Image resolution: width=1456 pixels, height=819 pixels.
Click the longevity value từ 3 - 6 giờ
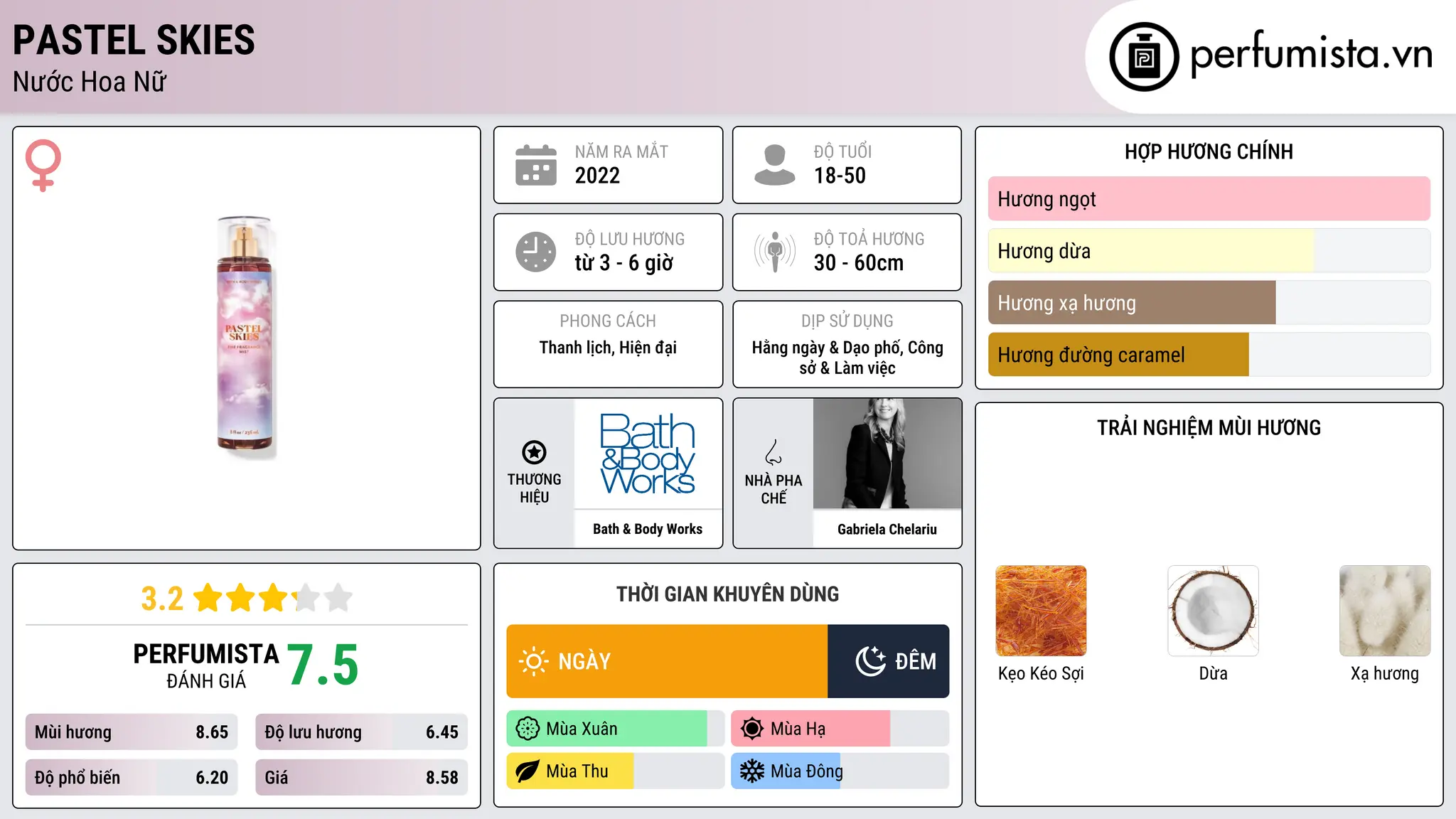pos(623,263)
